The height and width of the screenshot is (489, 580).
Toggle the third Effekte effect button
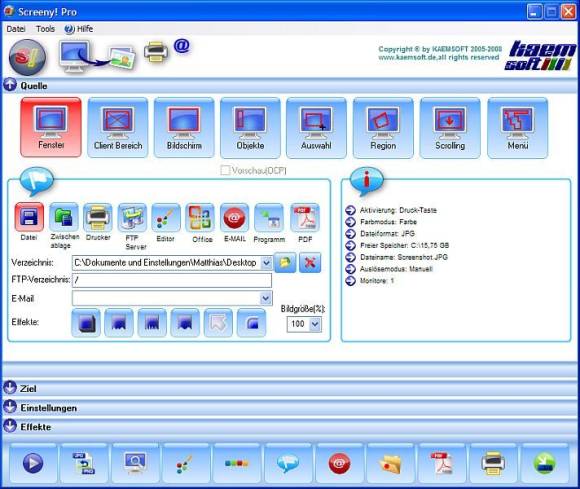click(x=152, y=323)
